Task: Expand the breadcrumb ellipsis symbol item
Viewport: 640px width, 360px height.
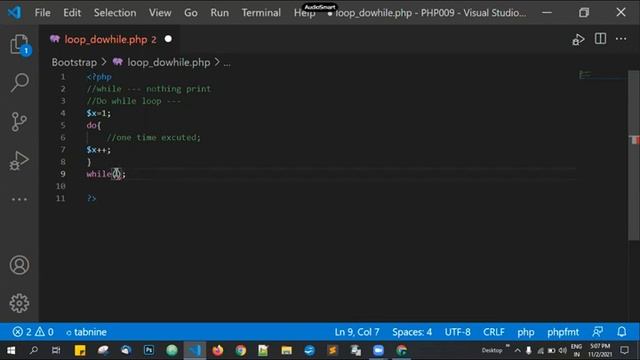Action: pyautogui.click(x=227, y=63)
